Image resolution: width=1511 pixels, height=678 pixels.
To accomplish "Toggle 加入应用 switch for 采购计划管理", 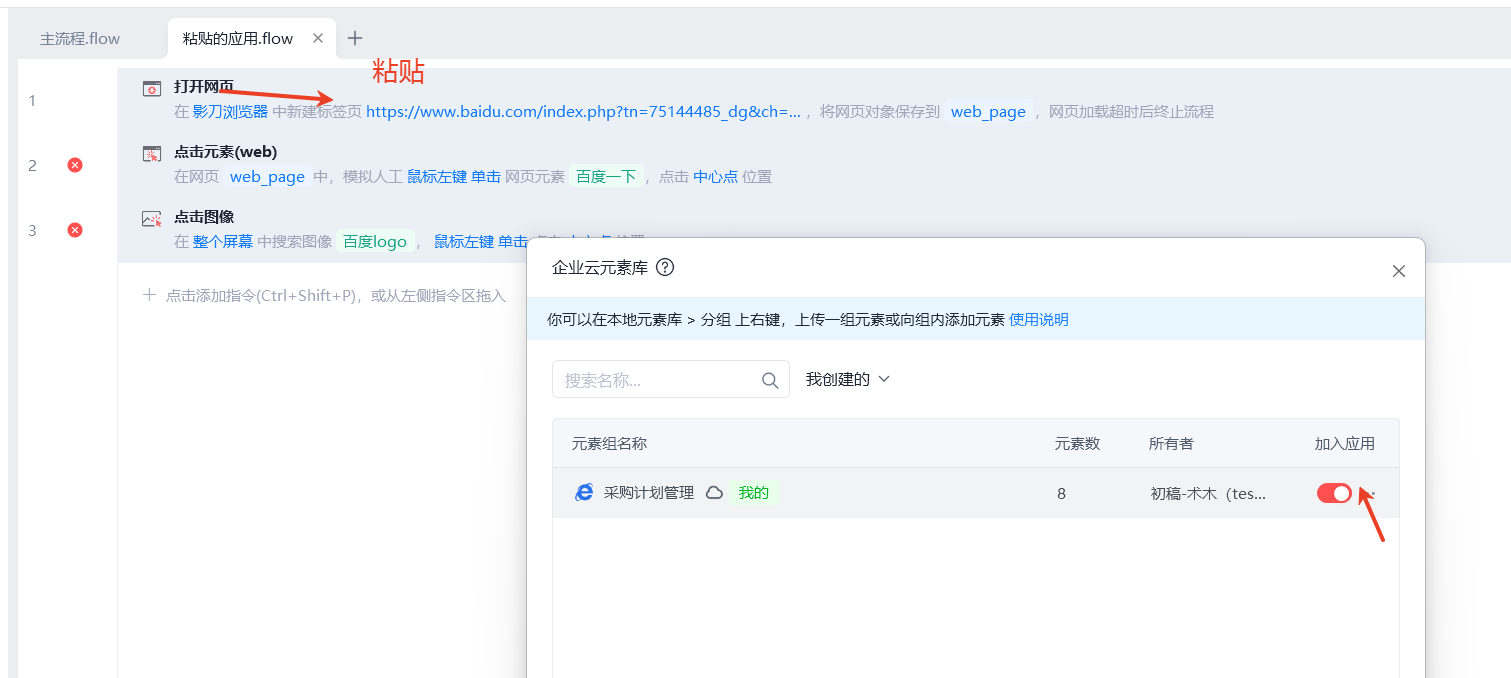I will [x=1334, y=493].
